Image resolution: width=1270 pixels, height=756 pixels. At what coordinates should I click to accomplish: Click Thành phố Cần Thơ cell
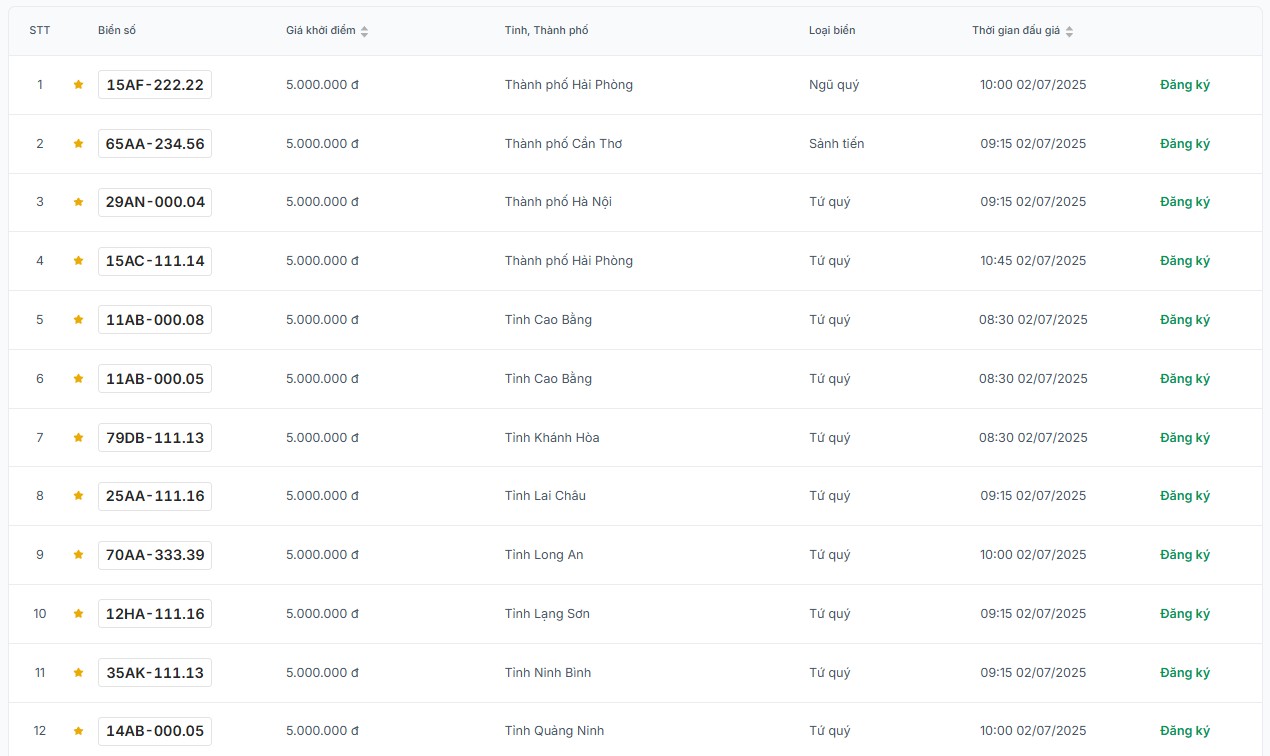click(564, 144)
